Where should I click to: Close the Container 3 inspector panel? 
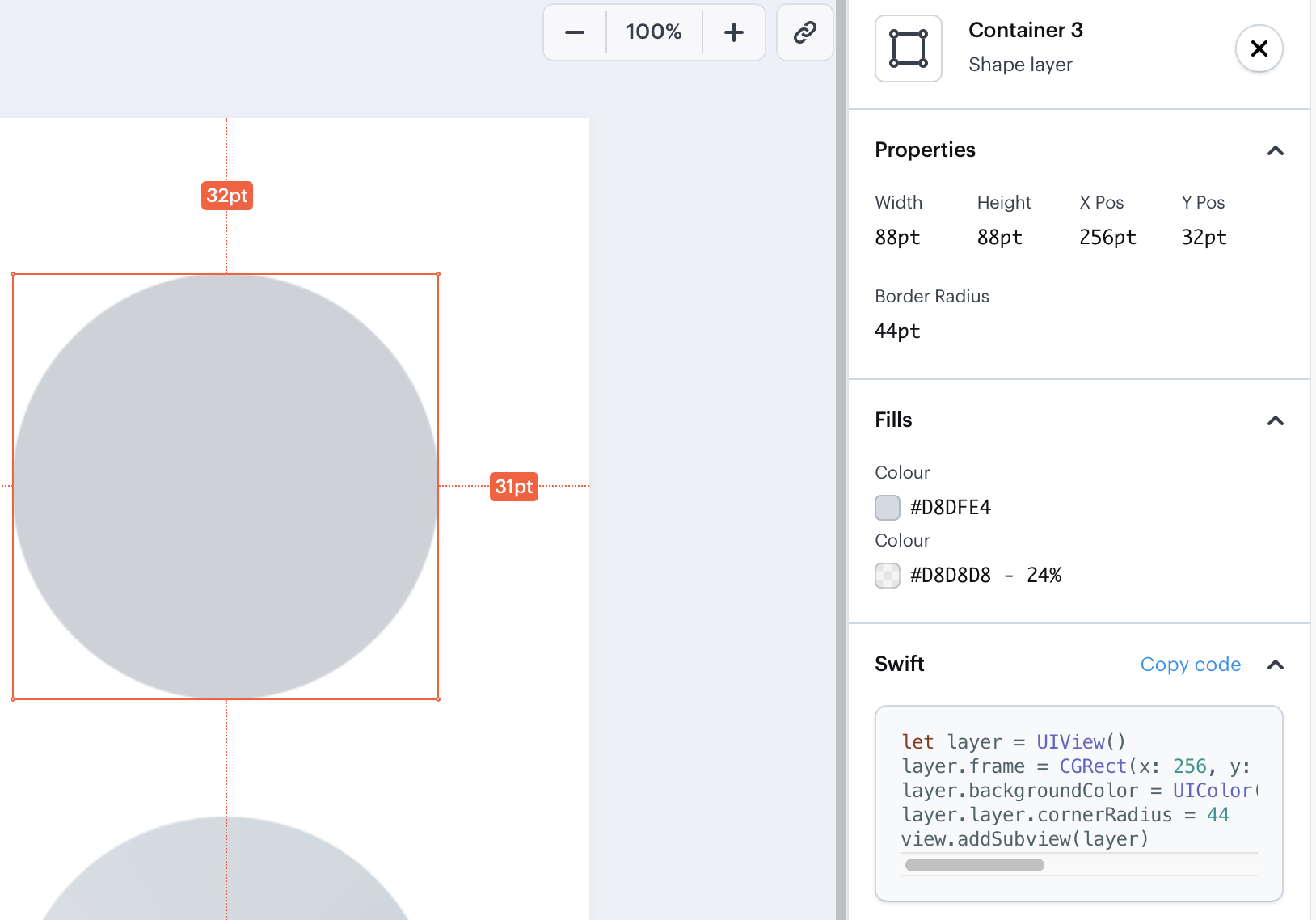(1259, 49)
